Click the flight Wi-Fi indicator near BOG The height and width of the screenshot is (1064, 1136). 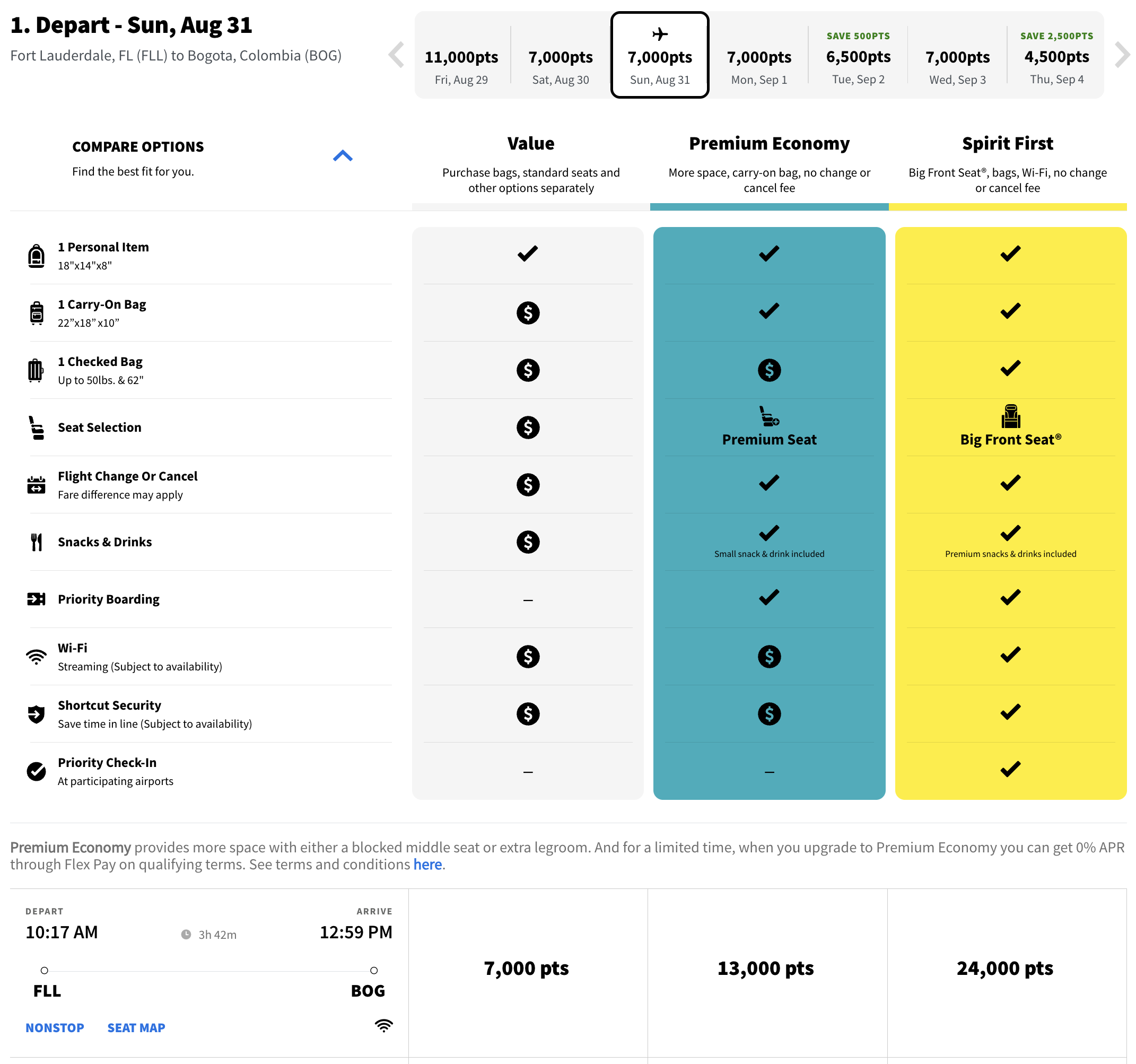(x=383, y=1025)
